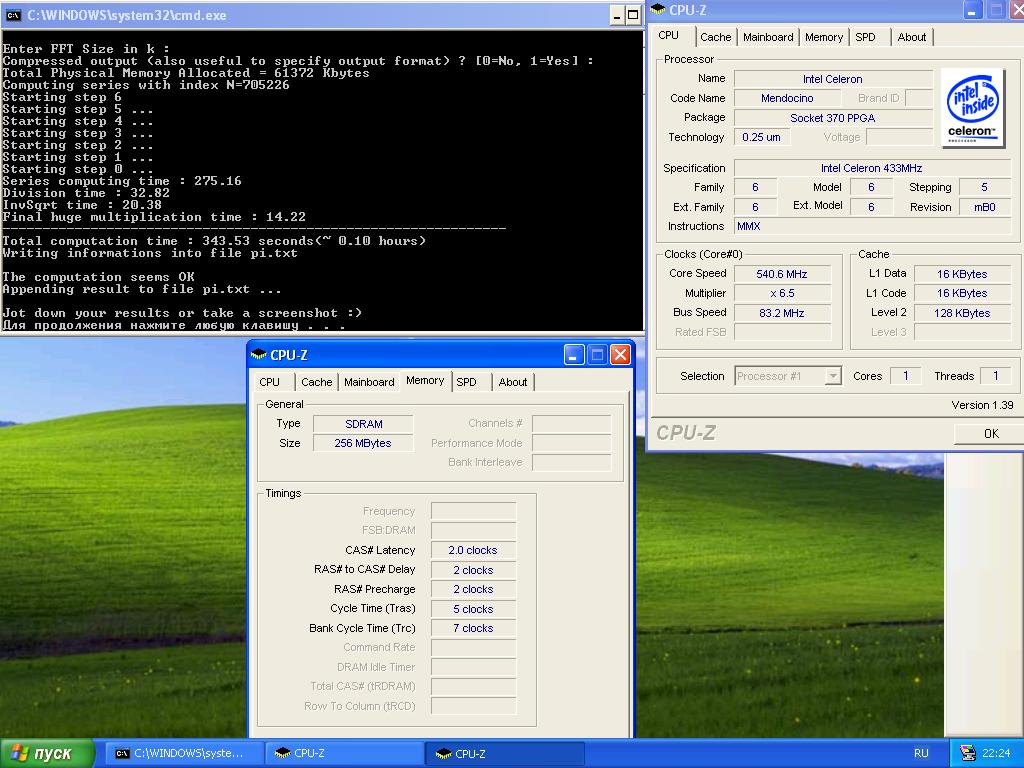Click the RAS# Precharge value 2 clocks
This screenshot has height=768, width=1024.
click(x=473, y=589)
